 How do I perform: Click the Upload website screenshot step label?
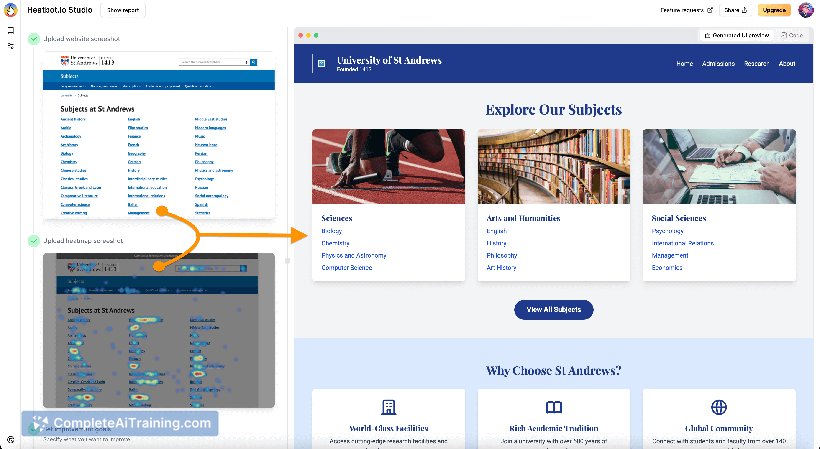pos(82,39)
